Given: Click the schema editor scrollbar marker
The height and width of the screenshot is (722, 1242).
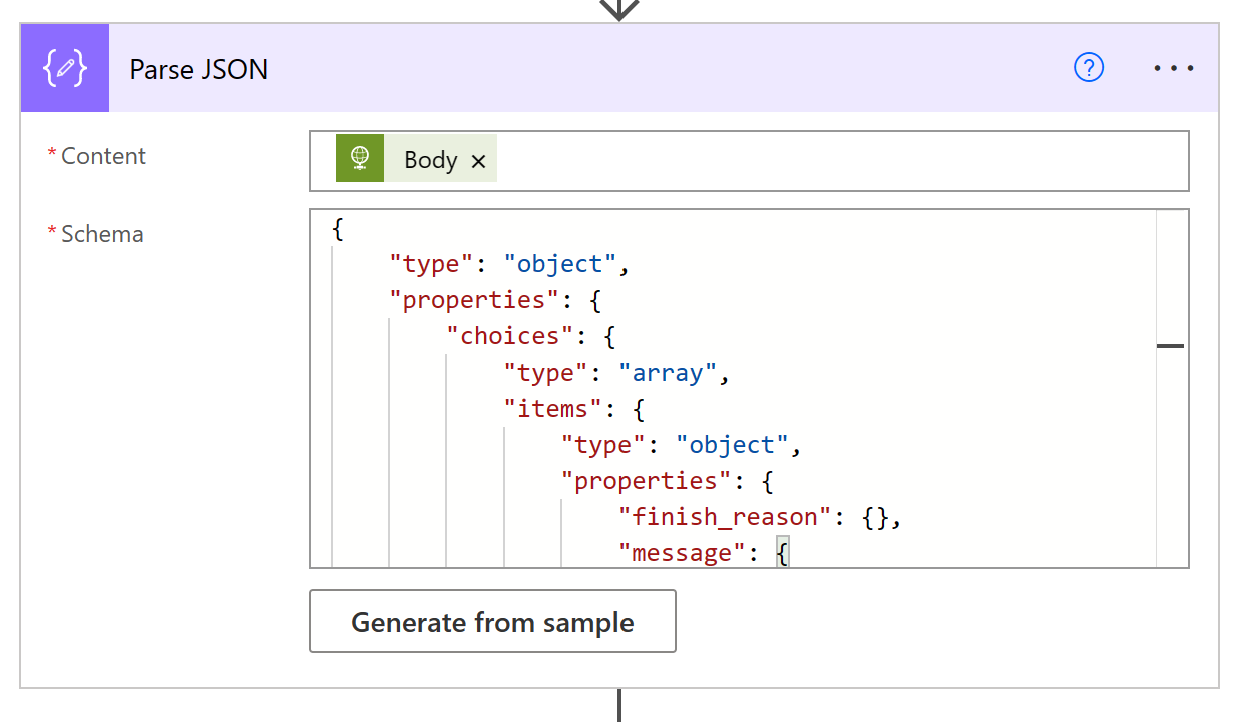Looking at the screenshot, I should [x=1170, y=346].
